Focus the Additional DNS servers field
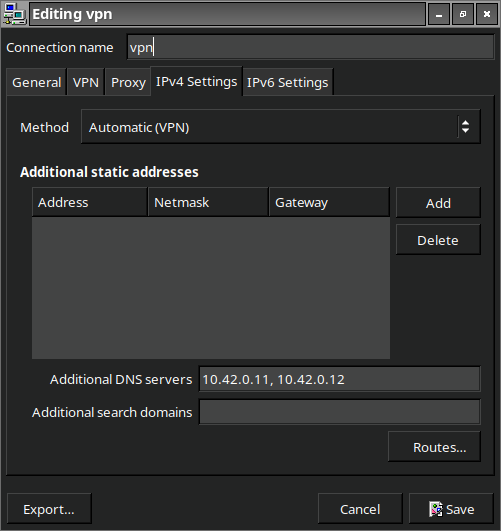Image resolution: width=501 pixels, height=531 pixels. click(340, 379)
